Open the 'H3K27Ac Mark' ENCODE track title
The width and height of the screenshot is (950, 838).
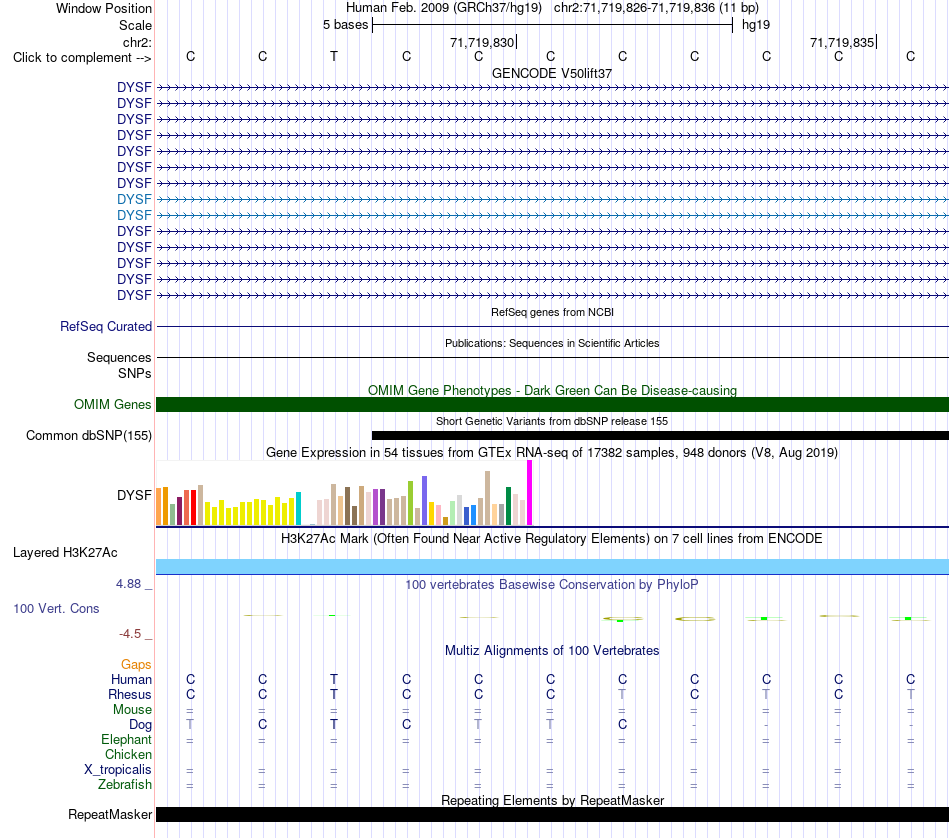(552, 539)
